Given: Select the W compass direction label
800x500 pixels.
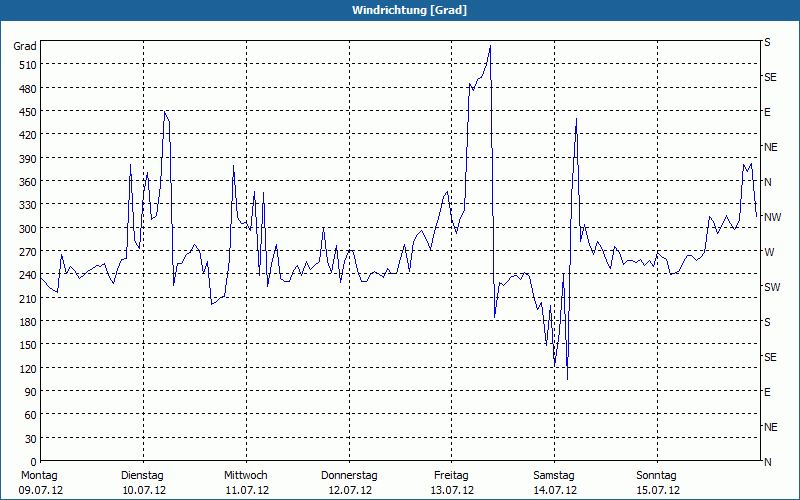Looking at the screenshot, I should pos(768,252).
